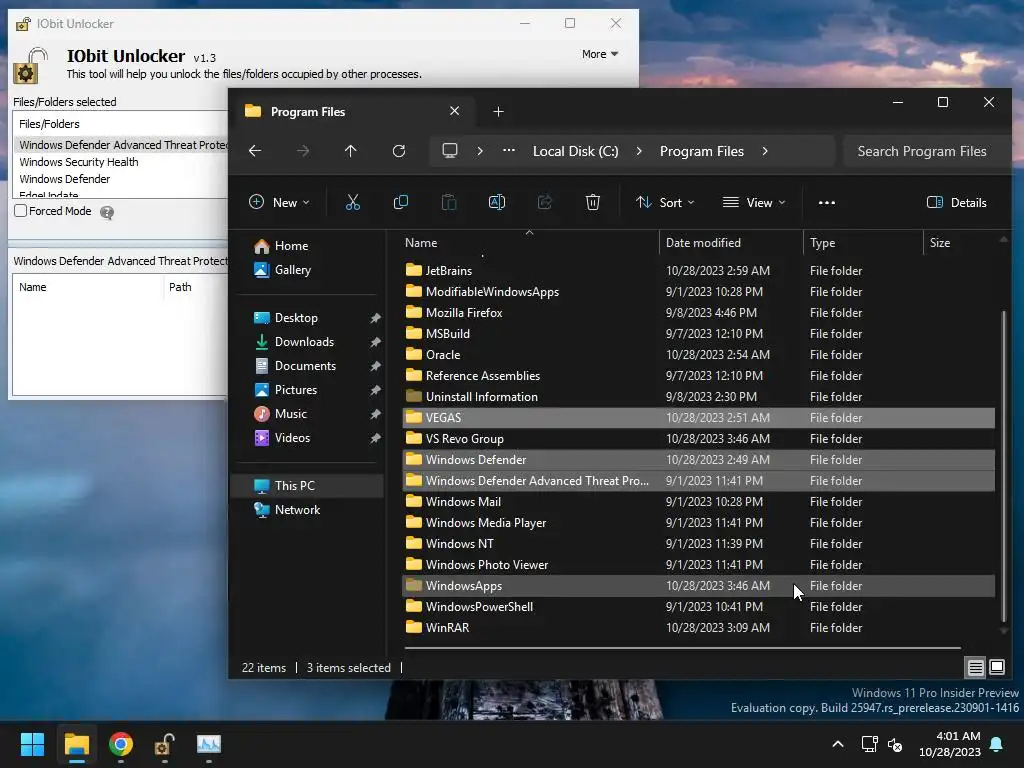Open the See more three-dots toolbar menu
Viewport: 1024px width, 768px height.
point(827,202)
